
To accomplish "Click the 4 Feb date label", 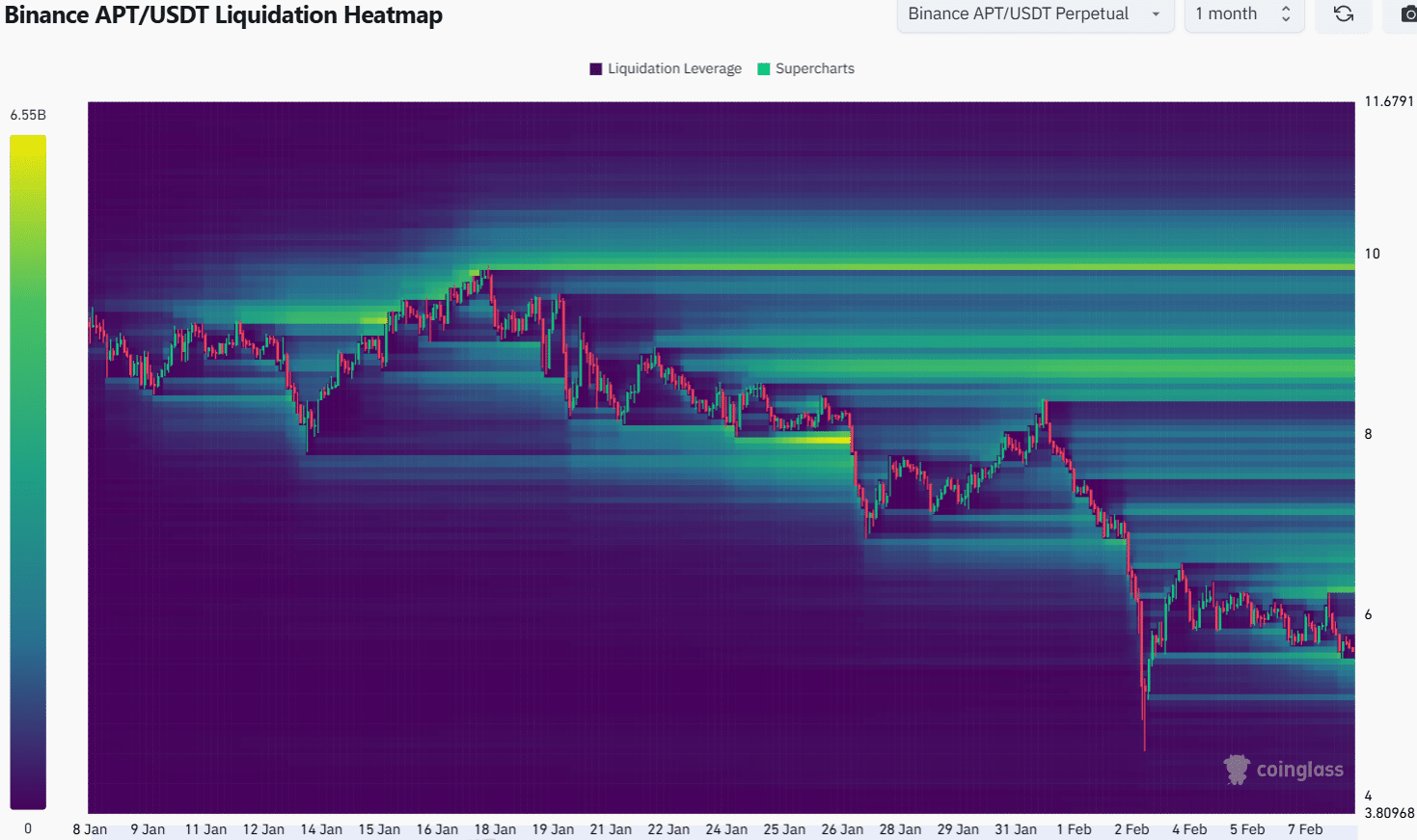I will pos(1189,829).
